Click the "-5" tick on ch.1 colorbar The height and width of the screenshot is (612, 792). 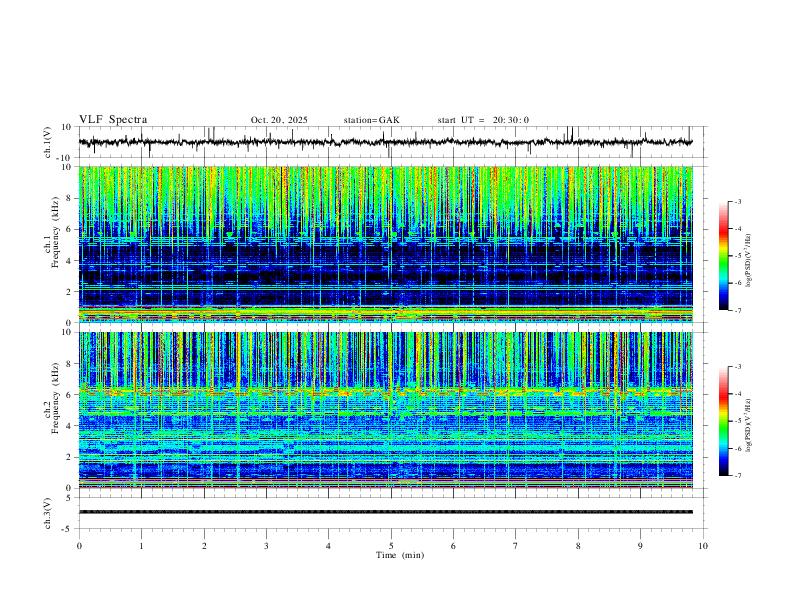[737, 256]
